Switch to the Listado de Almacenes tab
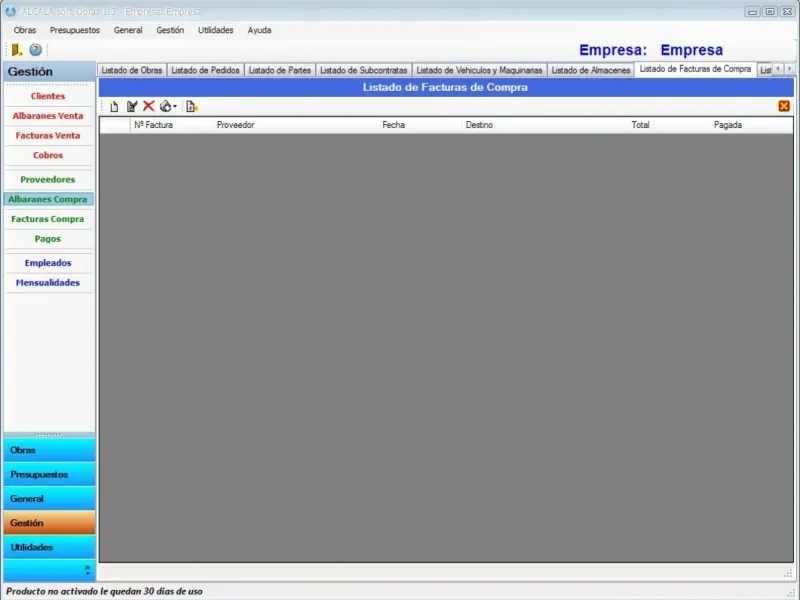Viewport: 800px width, 600px height. pos(591,70)
